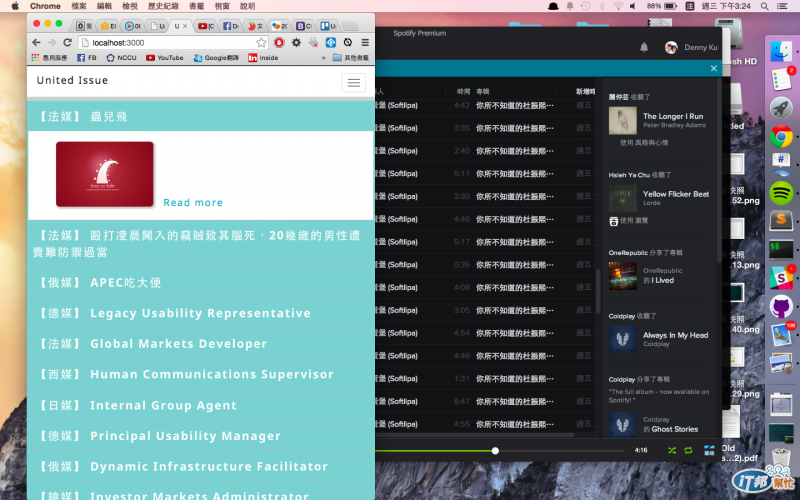Viewport: 800px width, 500px height.
Task: Click the blue diamond extension icon in Chrome
Action: pos(331,42)
